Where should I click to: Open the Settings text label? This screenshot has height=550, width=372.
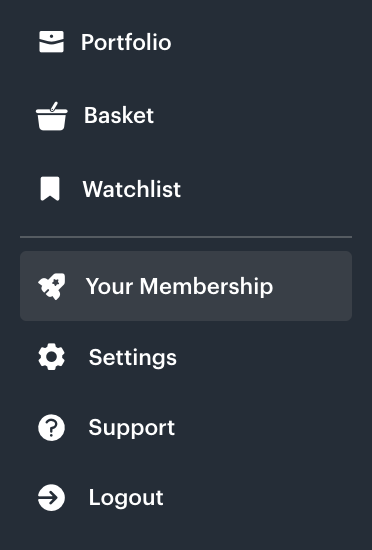[133, 357]
